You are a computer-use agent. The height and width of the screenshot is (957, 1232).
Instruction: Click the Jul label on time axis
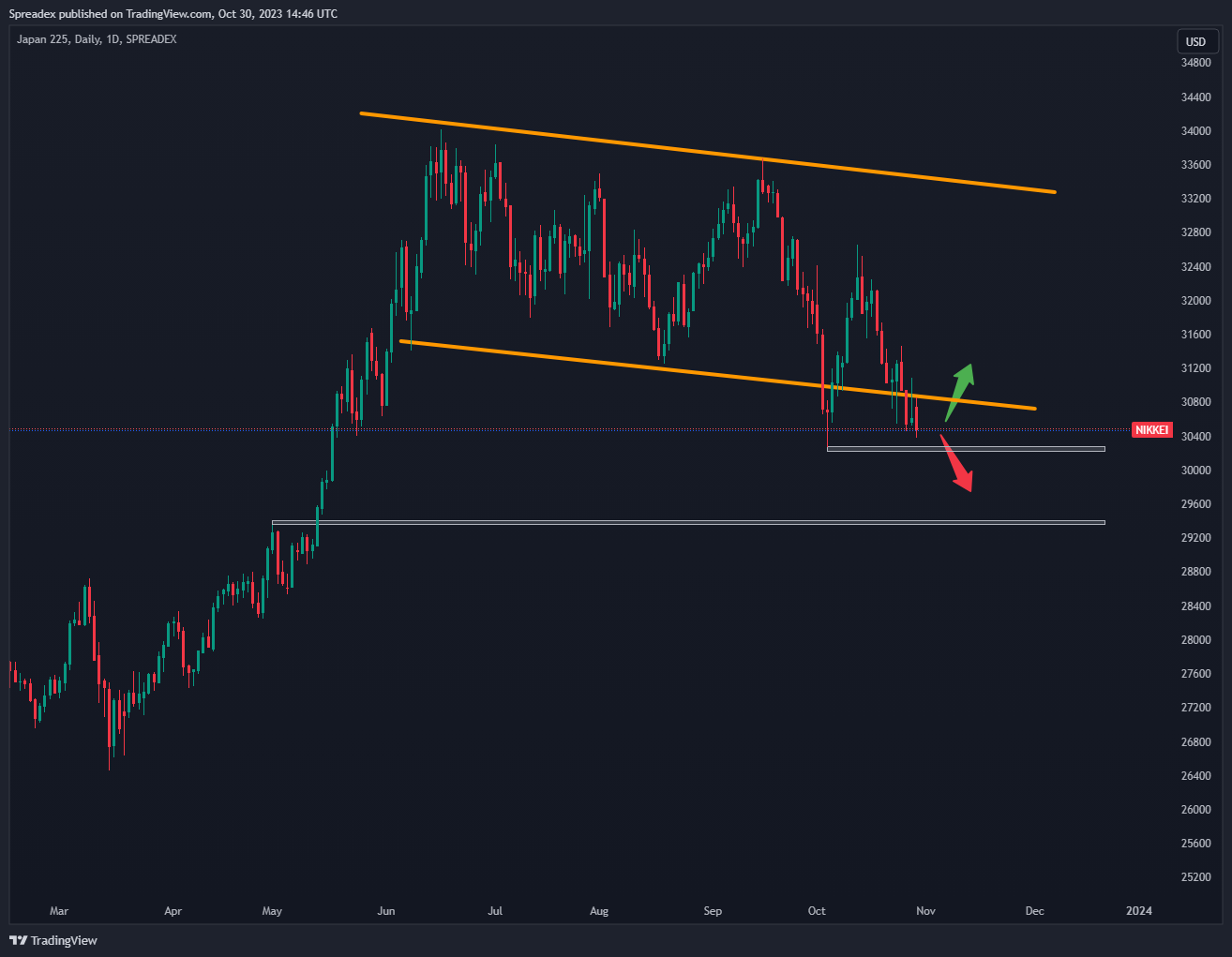pos(495,911)
